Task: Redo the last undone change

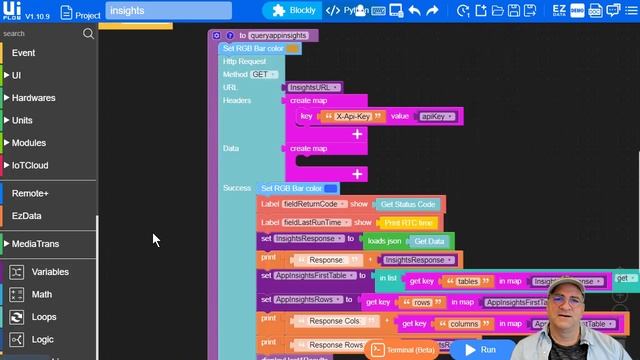Action: (x=432, y=11)
